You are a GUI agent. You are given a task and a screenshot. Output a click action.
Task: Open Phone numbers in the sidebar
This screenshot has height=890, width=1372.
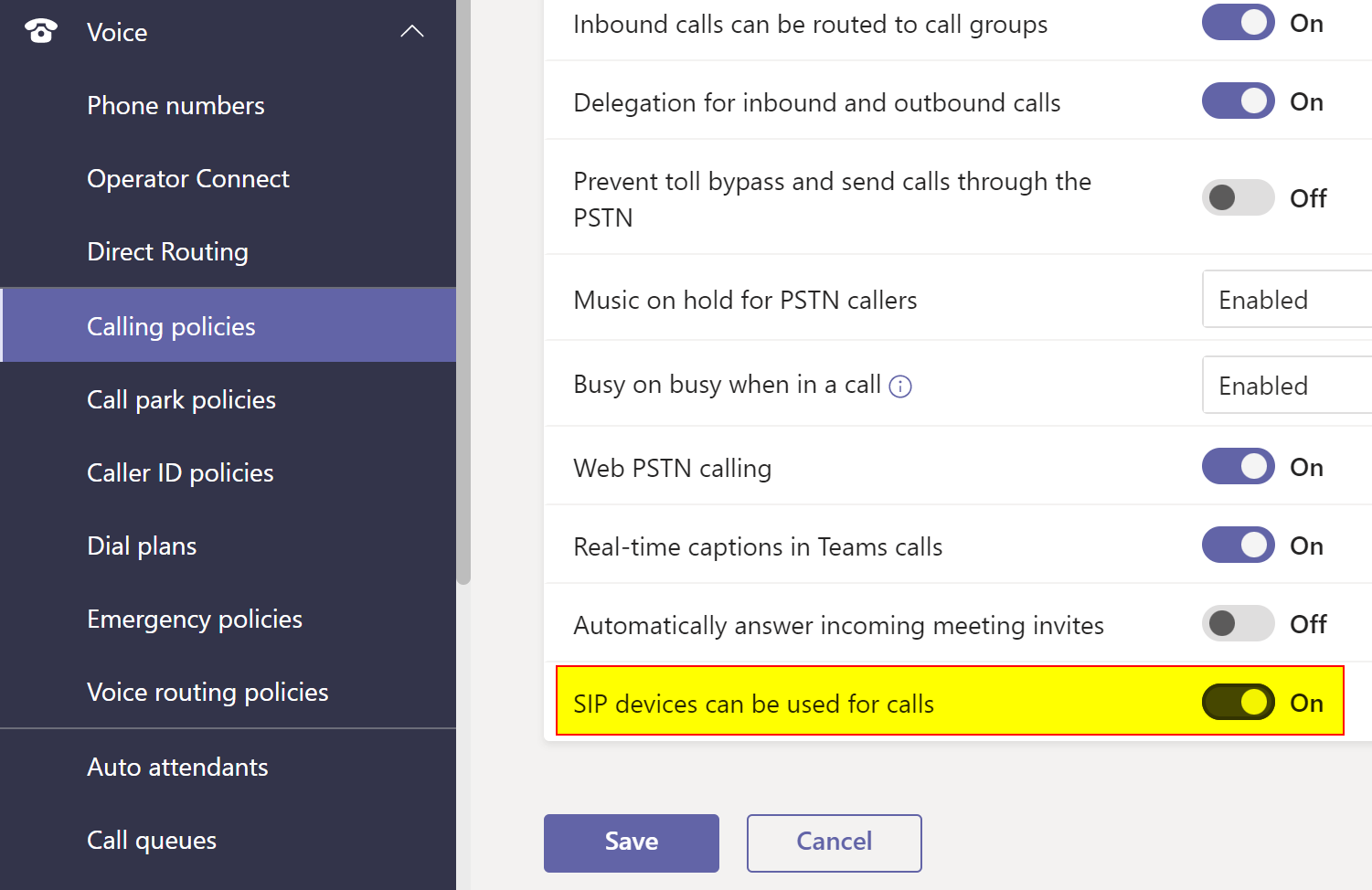pyautogui.click(x=175, y=106)
